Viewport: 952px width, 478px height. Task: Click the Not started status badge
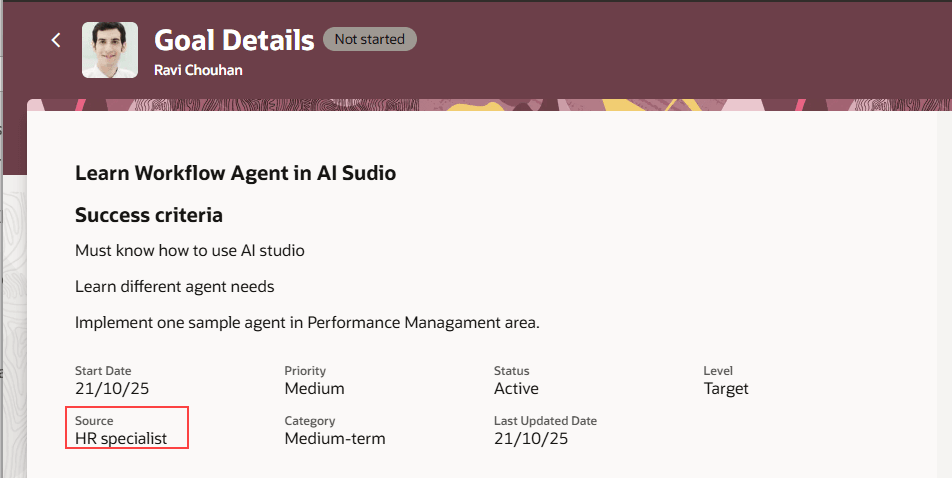(370, 40)
